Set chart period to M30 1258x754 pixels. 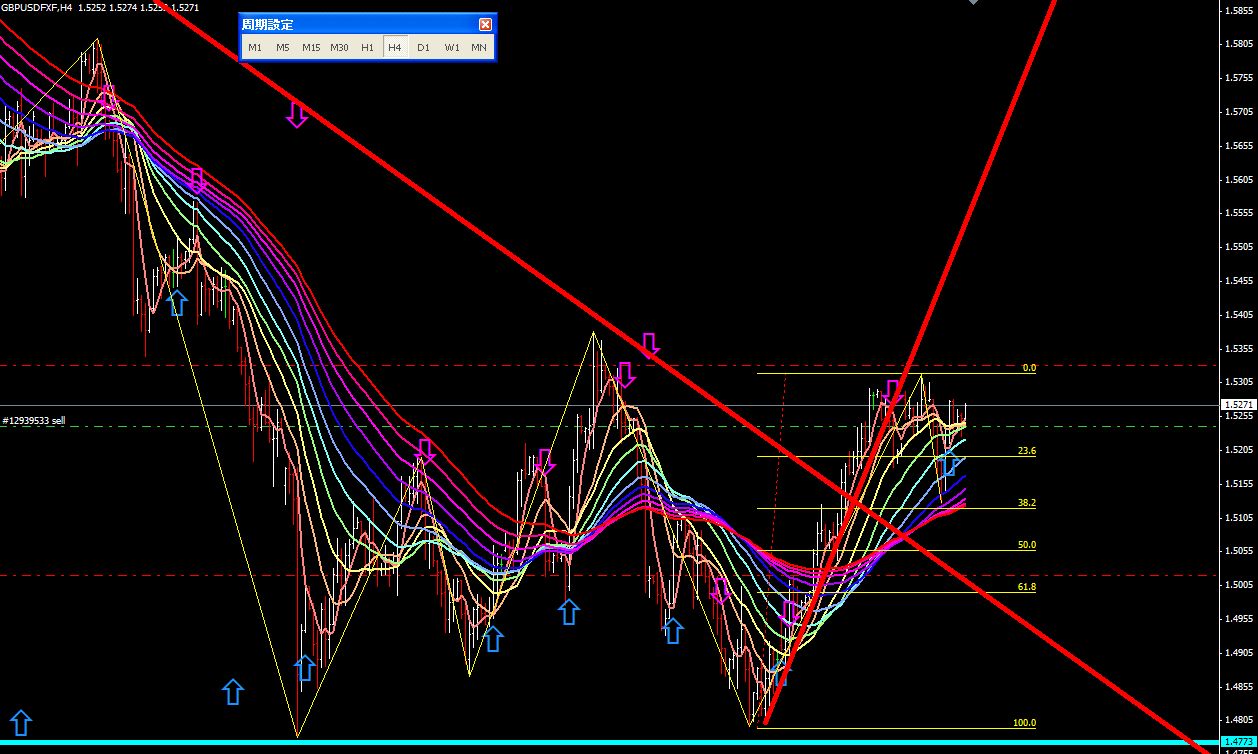coord(339,47)
